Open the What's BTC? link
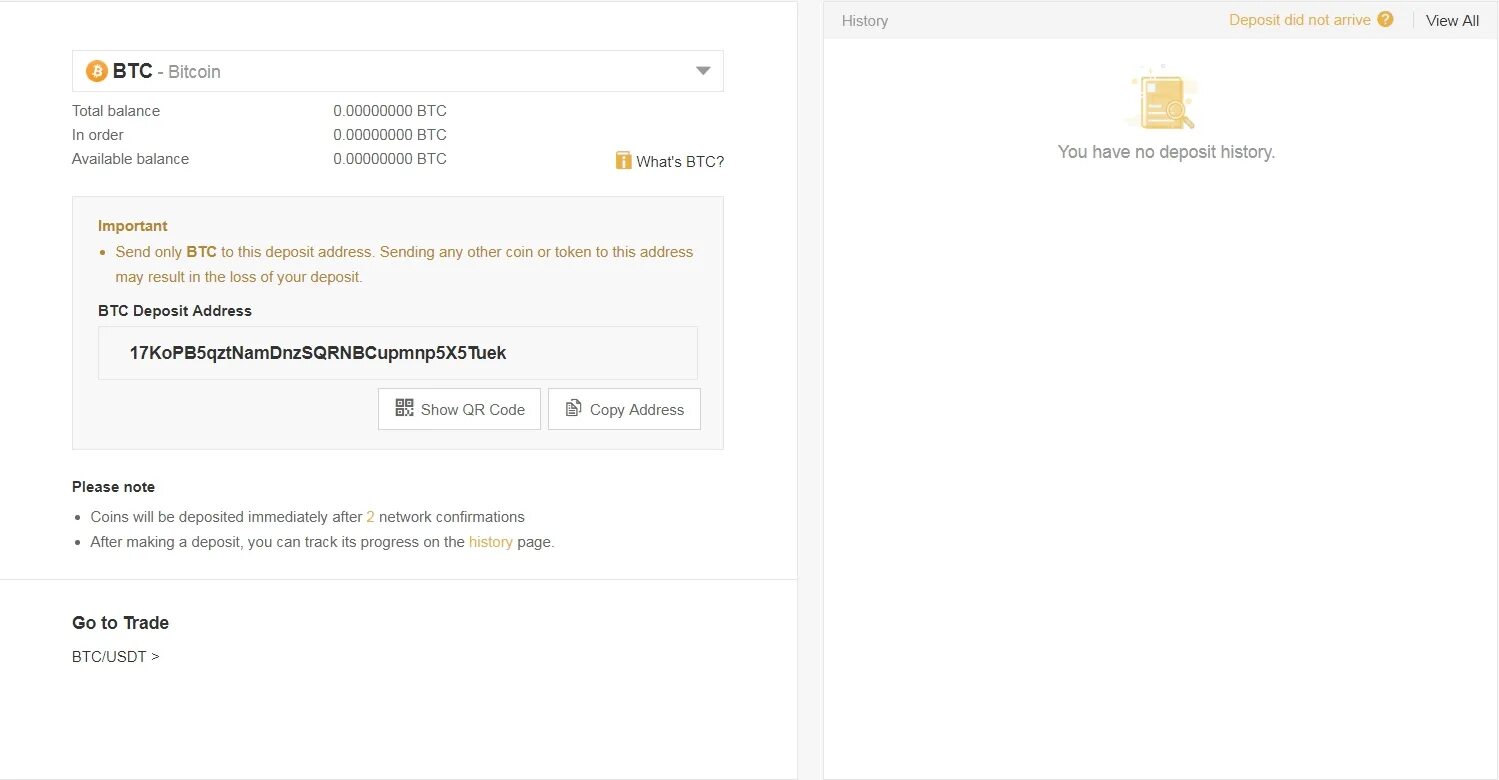1499x780 pixels. 680,161
